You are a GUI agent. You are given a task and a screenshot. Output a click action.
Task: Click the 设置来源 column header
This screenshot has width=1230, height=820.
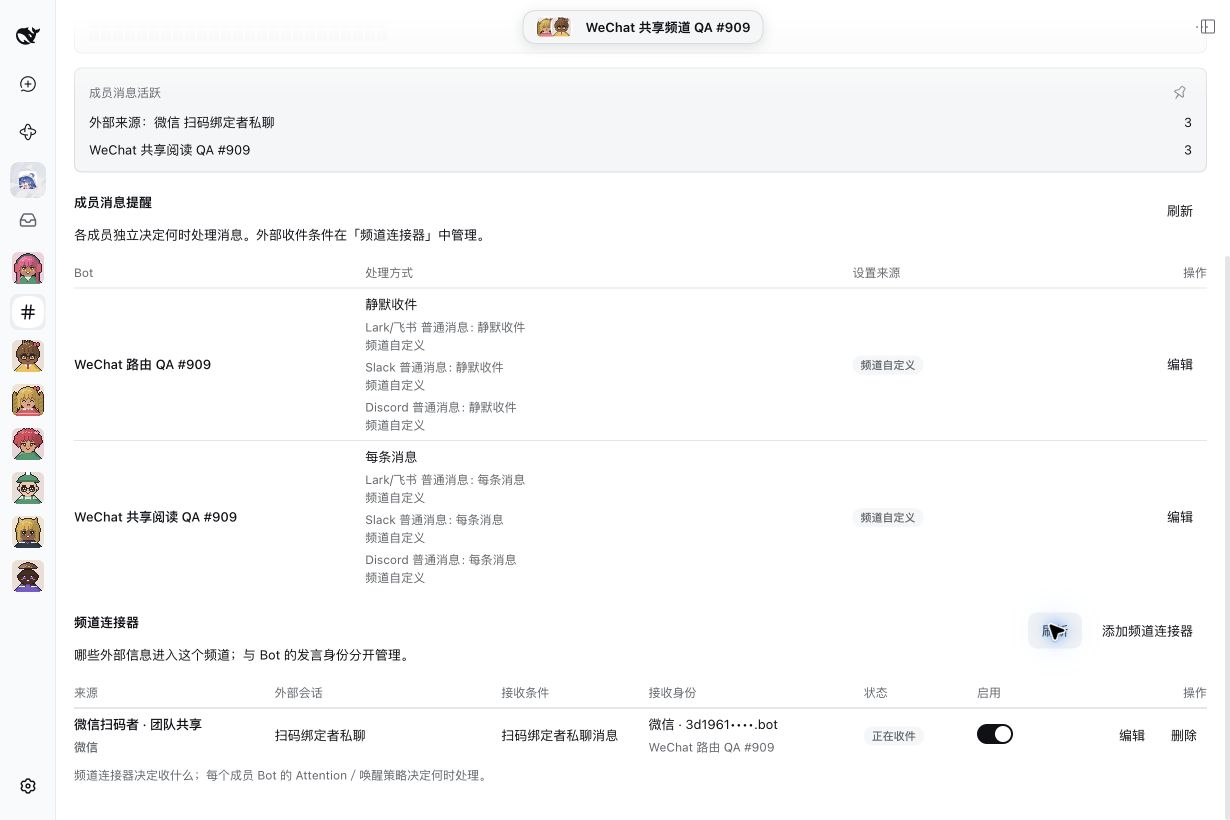(x=876, y=272)
